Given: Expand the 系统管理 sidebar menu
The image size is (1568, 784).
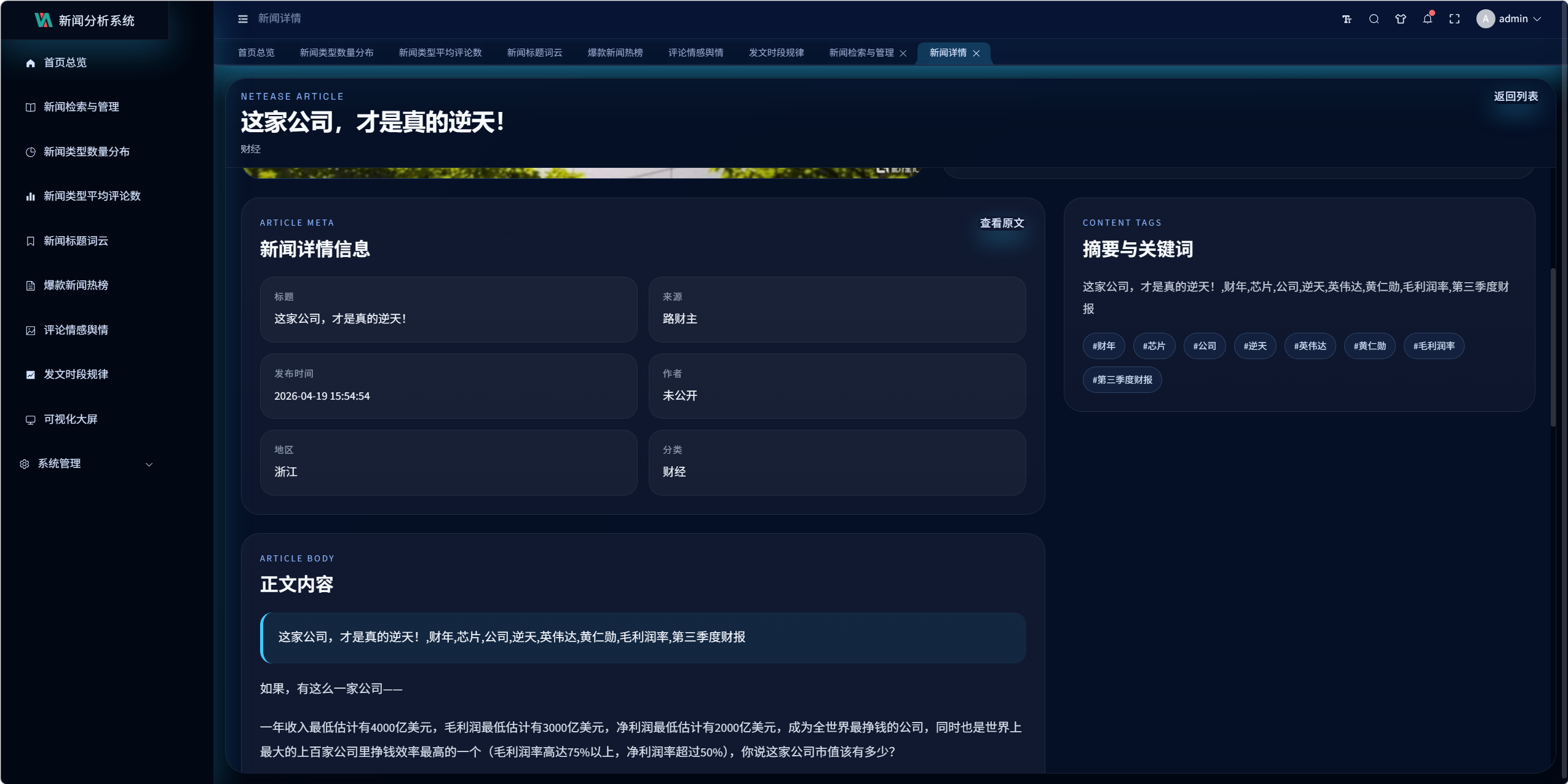Looking at the screenshot, I should click(59, 464).
